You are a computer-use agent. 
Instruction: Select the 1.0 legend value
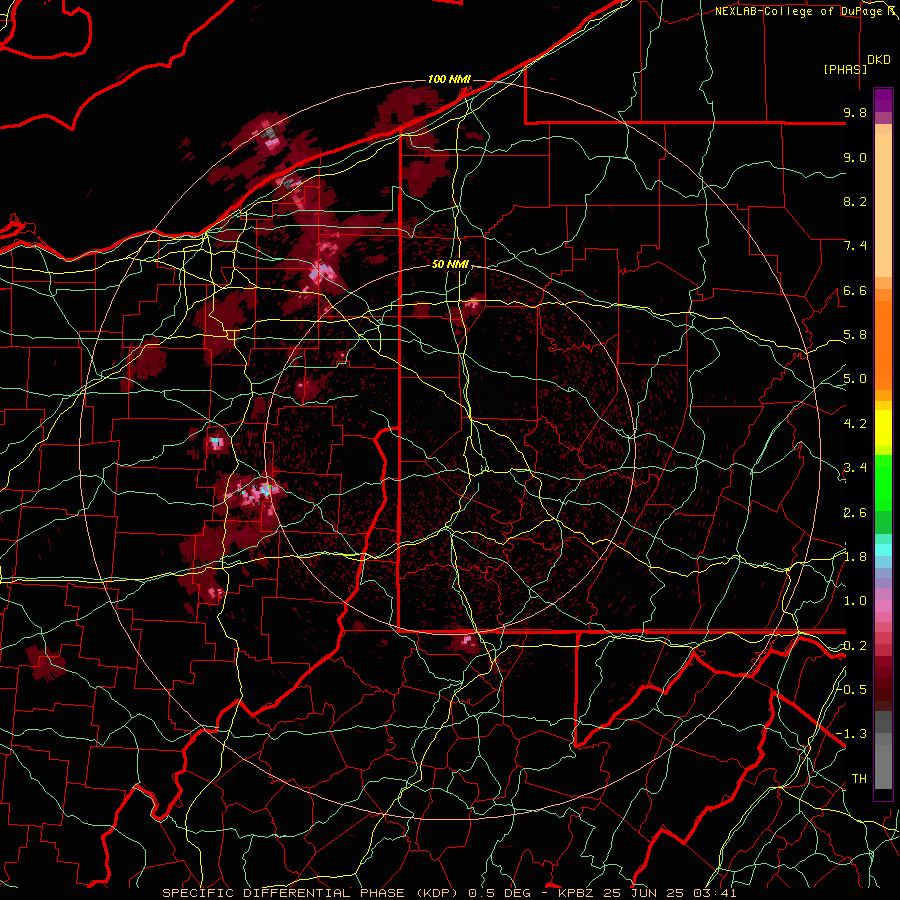click(855, 601)
